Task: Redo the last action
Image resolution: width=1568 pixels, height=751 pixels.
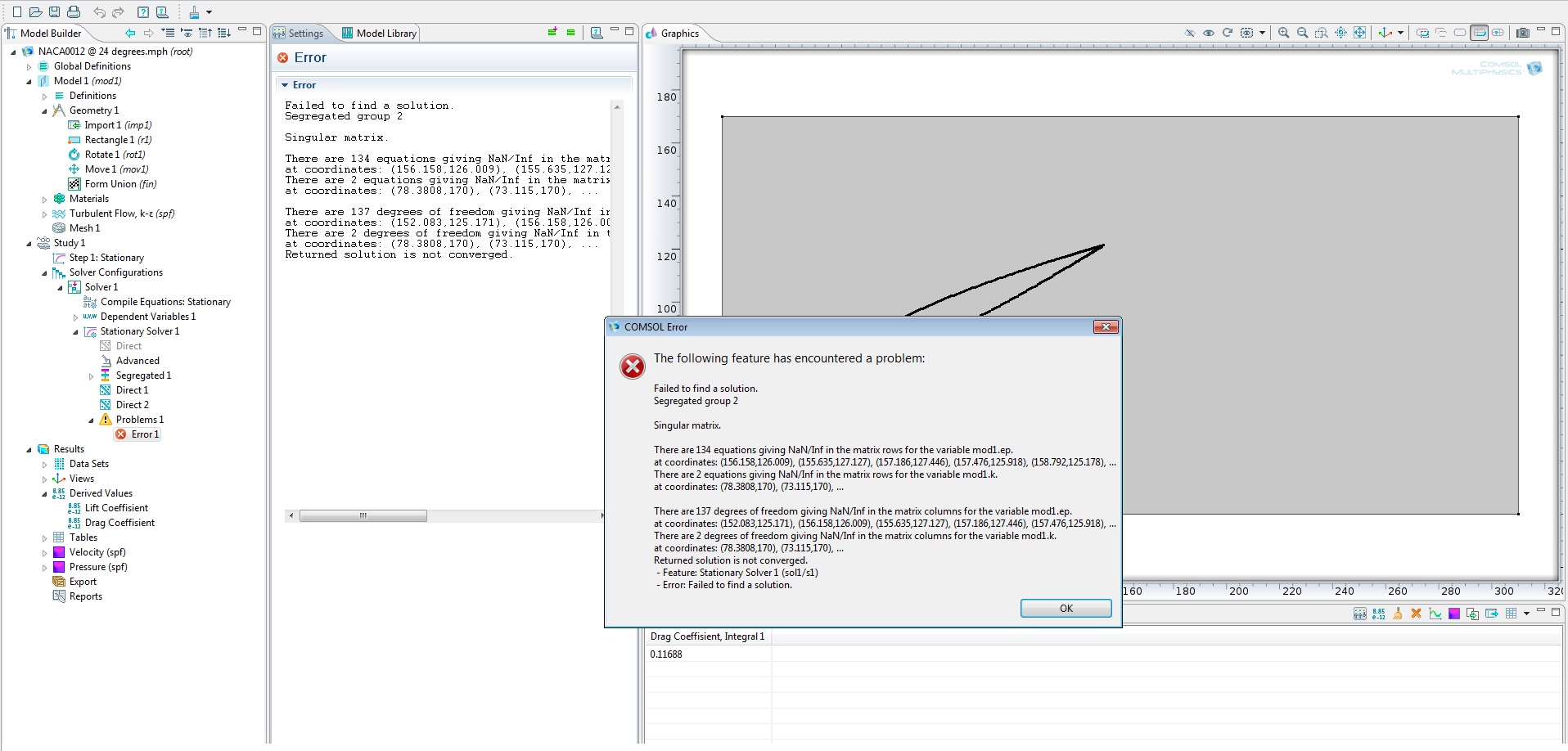Action: click(x=118, y=11)
